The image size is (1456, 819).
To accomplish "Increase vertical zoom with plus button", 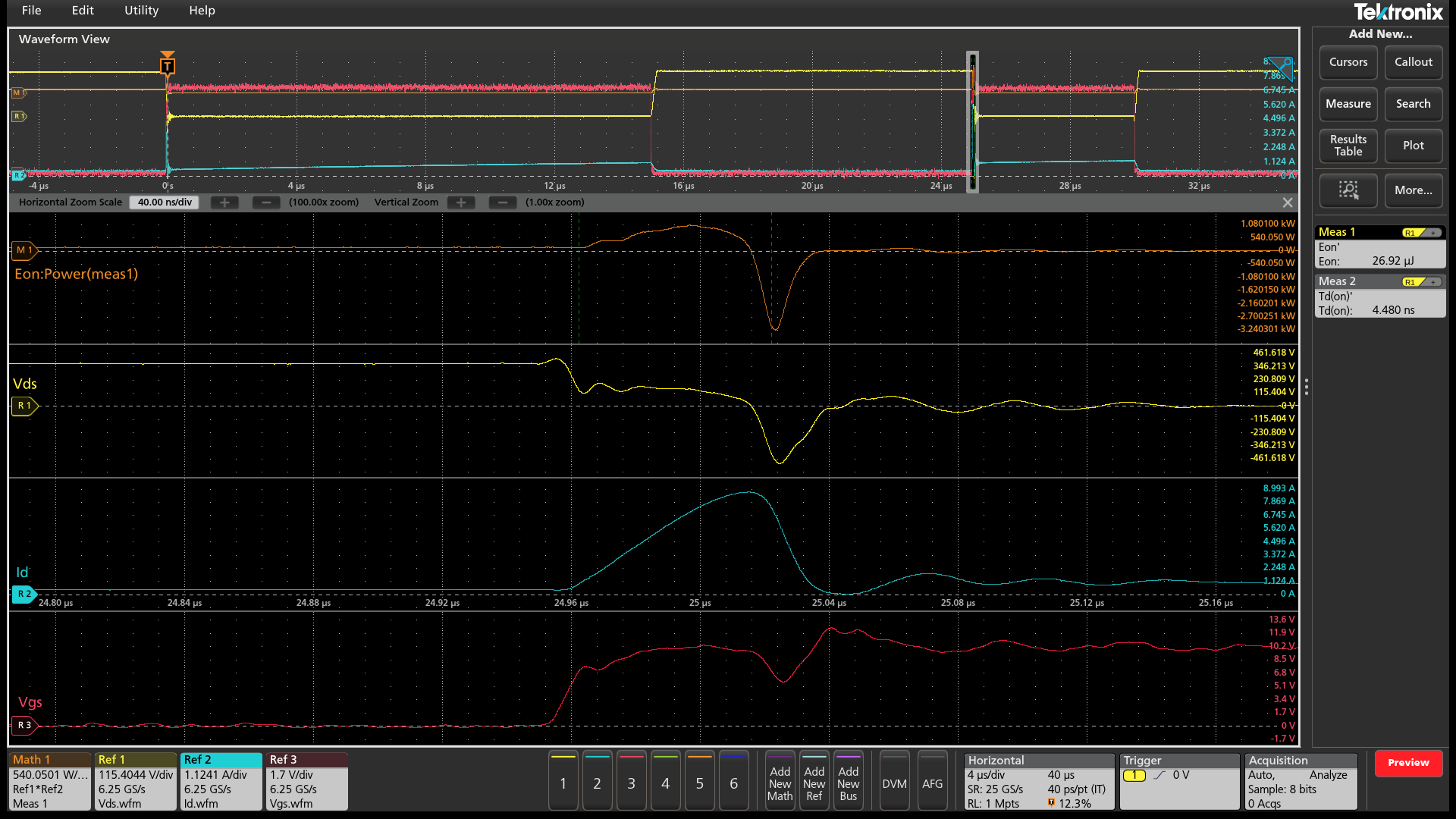I will coord(460,202).
